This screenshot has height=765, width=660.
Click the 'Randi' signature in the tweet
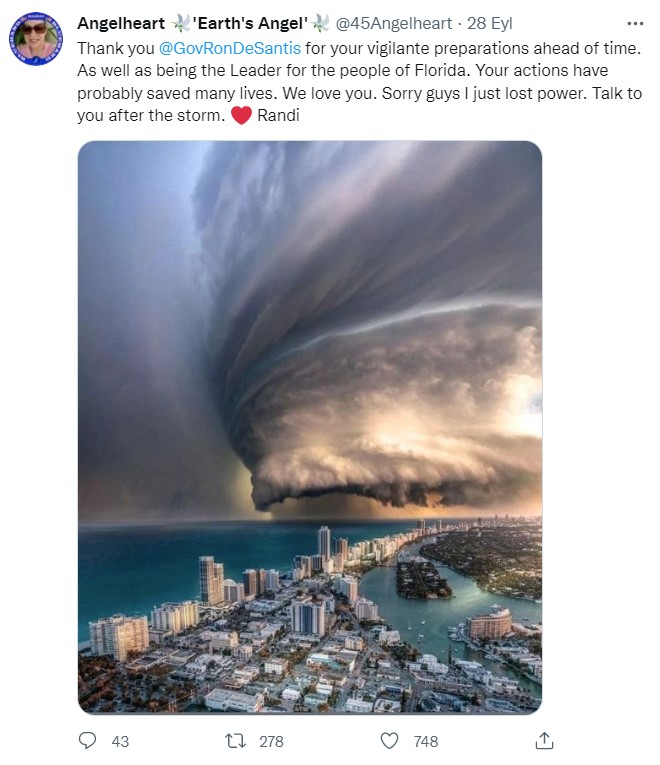(278, 116)
